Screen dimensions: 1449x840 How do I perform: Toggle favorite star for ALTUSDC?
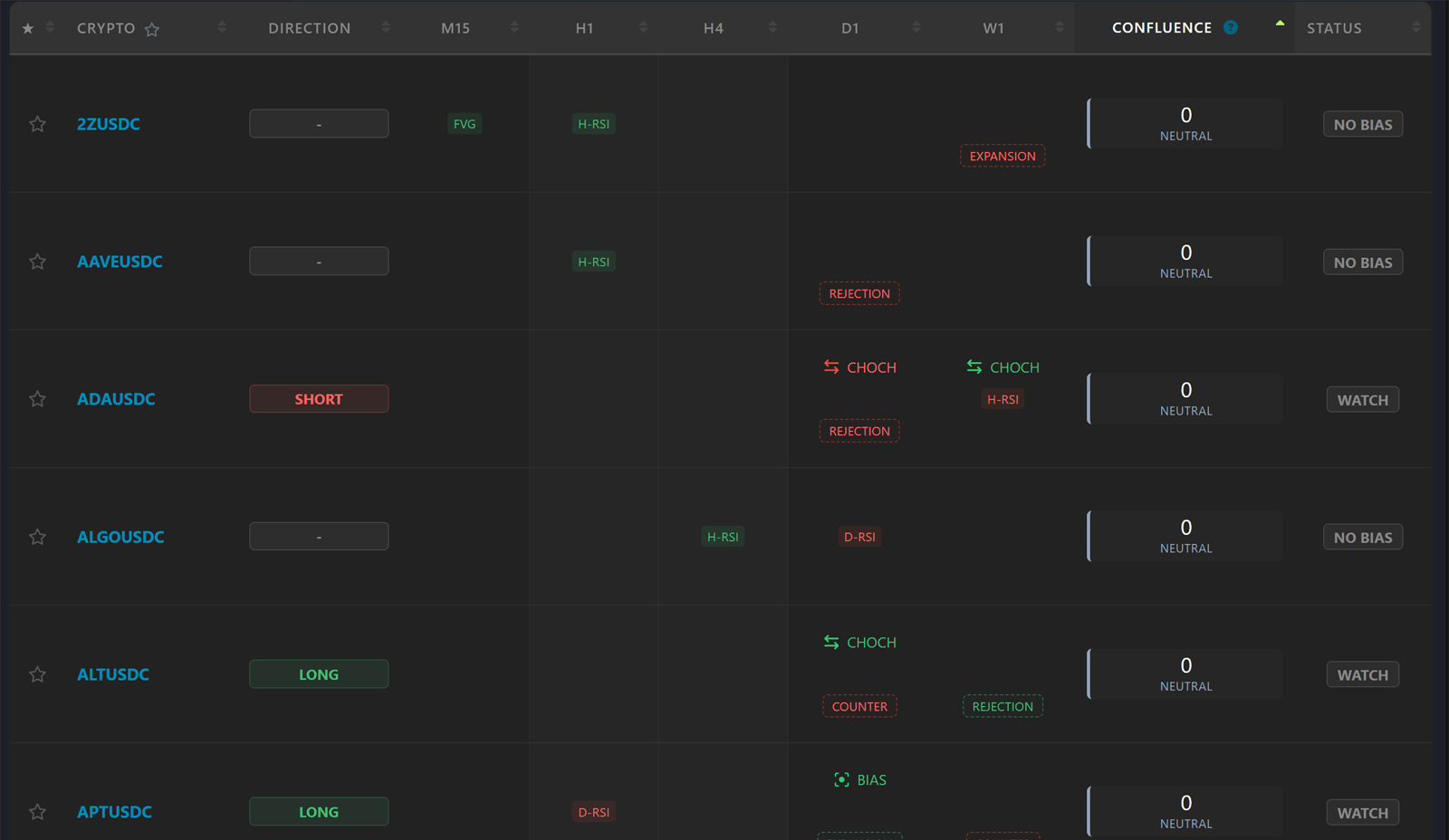37,674
